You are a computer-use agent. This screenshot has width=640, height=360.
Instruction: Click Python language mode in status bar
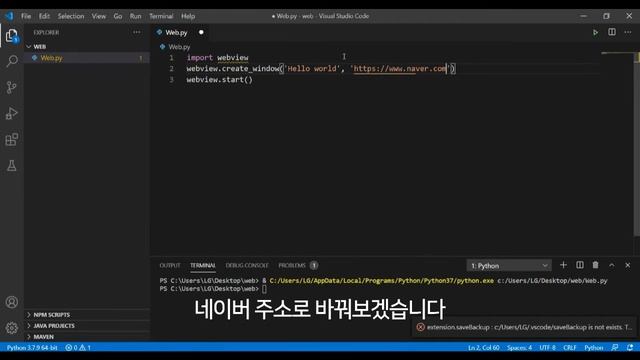(x=594, y=348)
